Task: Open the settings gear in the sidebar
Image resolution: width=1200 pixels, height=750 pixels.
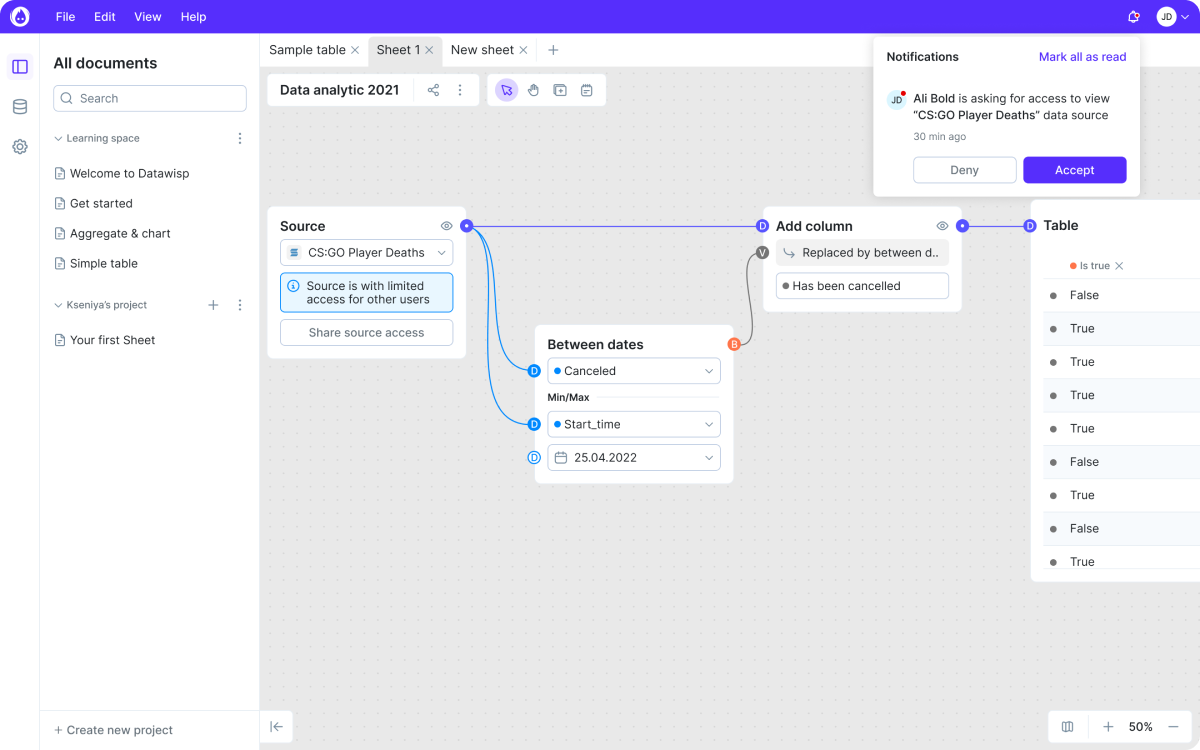Action: pos(19,146)
